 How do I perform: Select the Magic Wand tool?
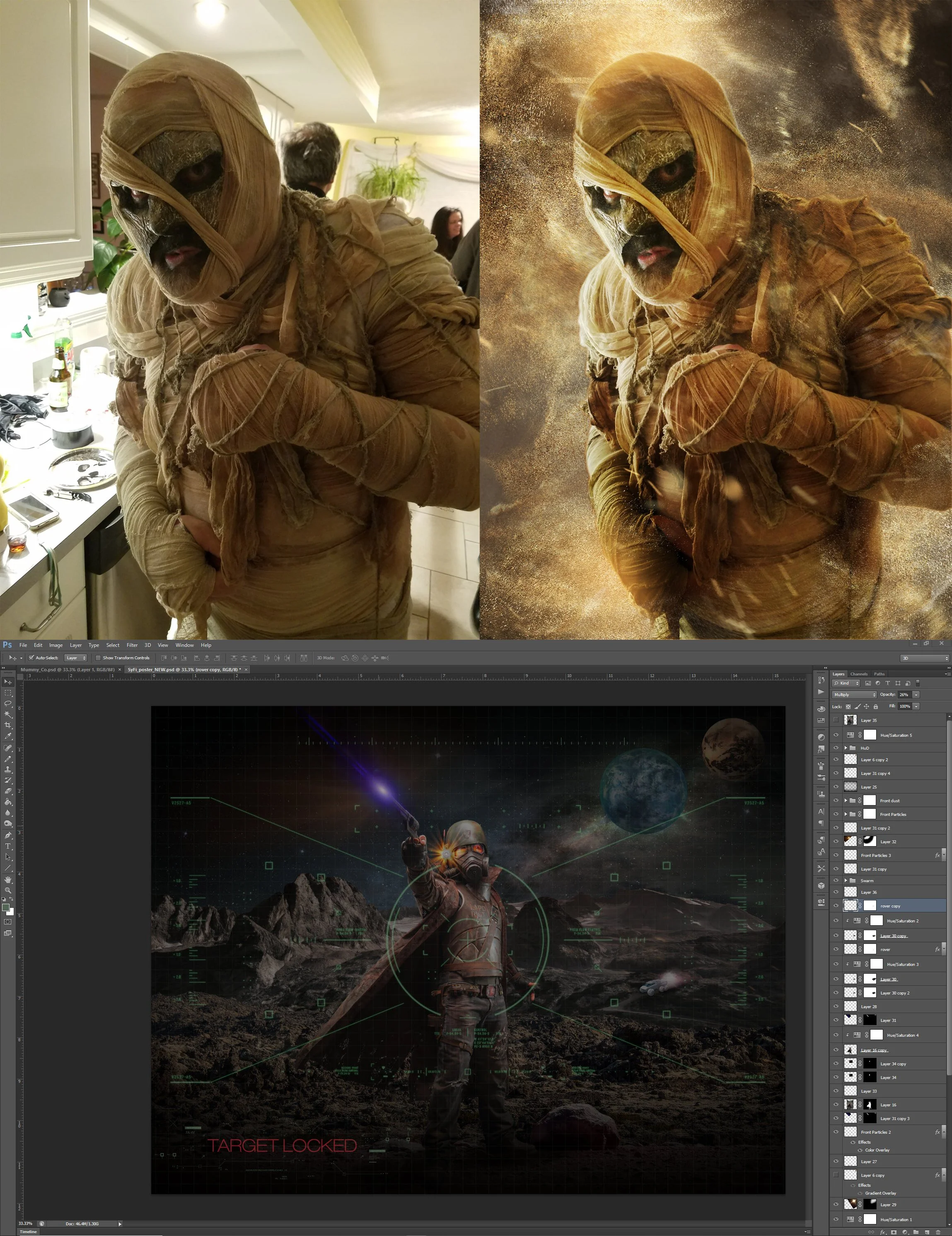point(8,714)
